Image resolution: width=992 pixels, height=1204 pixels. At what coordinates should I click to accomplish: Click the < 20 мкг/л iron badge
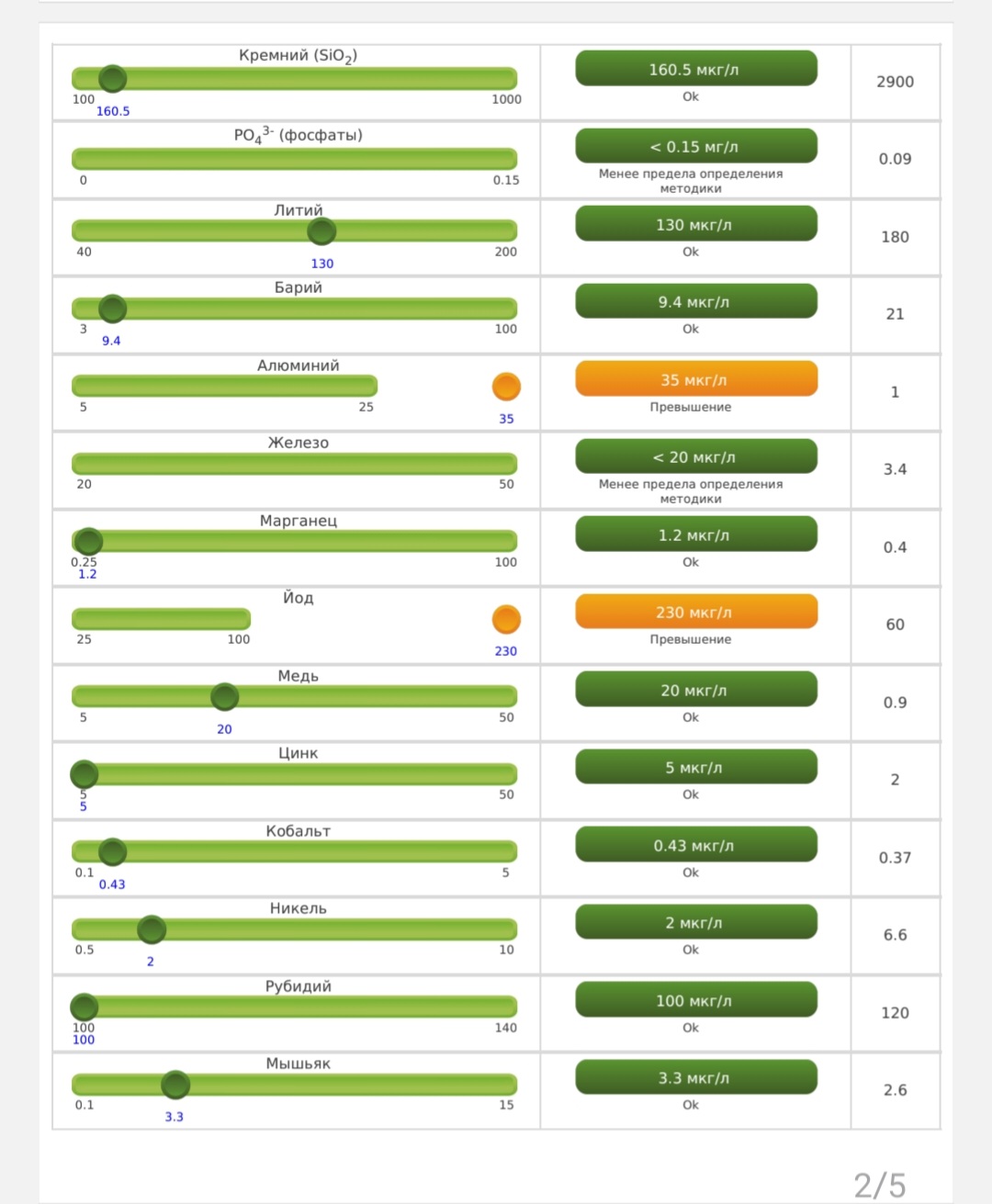tap(695, 457)
